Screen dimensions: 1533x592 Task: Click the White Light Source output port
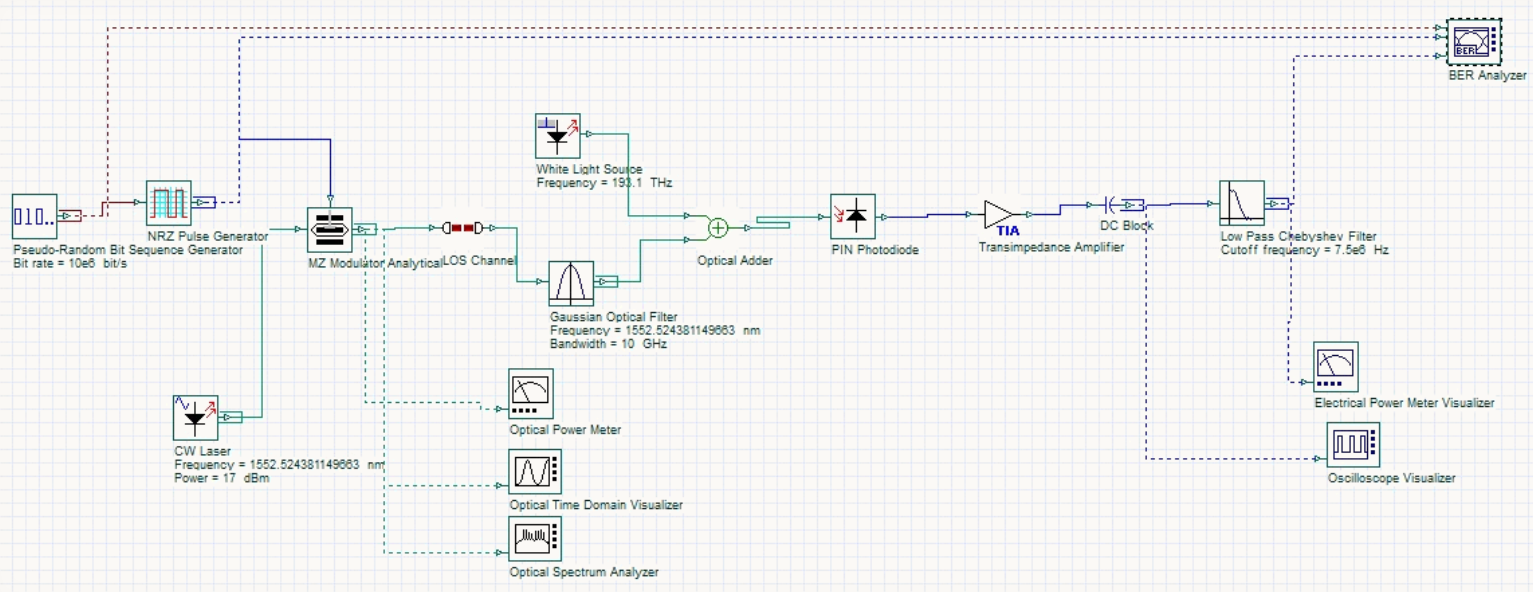pos(591,133)
